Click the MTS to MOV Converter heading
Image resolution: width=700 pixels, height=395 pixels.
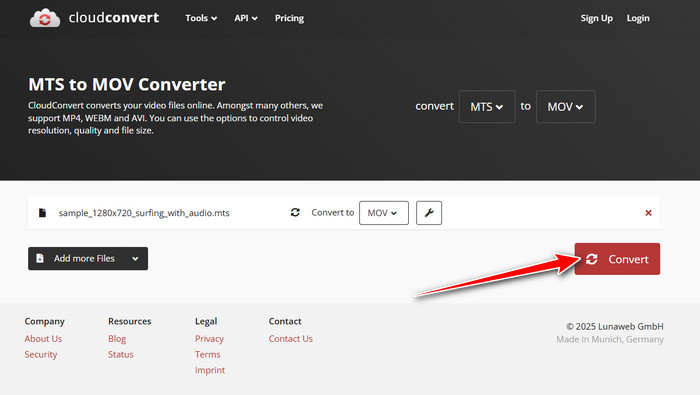coord(127,84)
